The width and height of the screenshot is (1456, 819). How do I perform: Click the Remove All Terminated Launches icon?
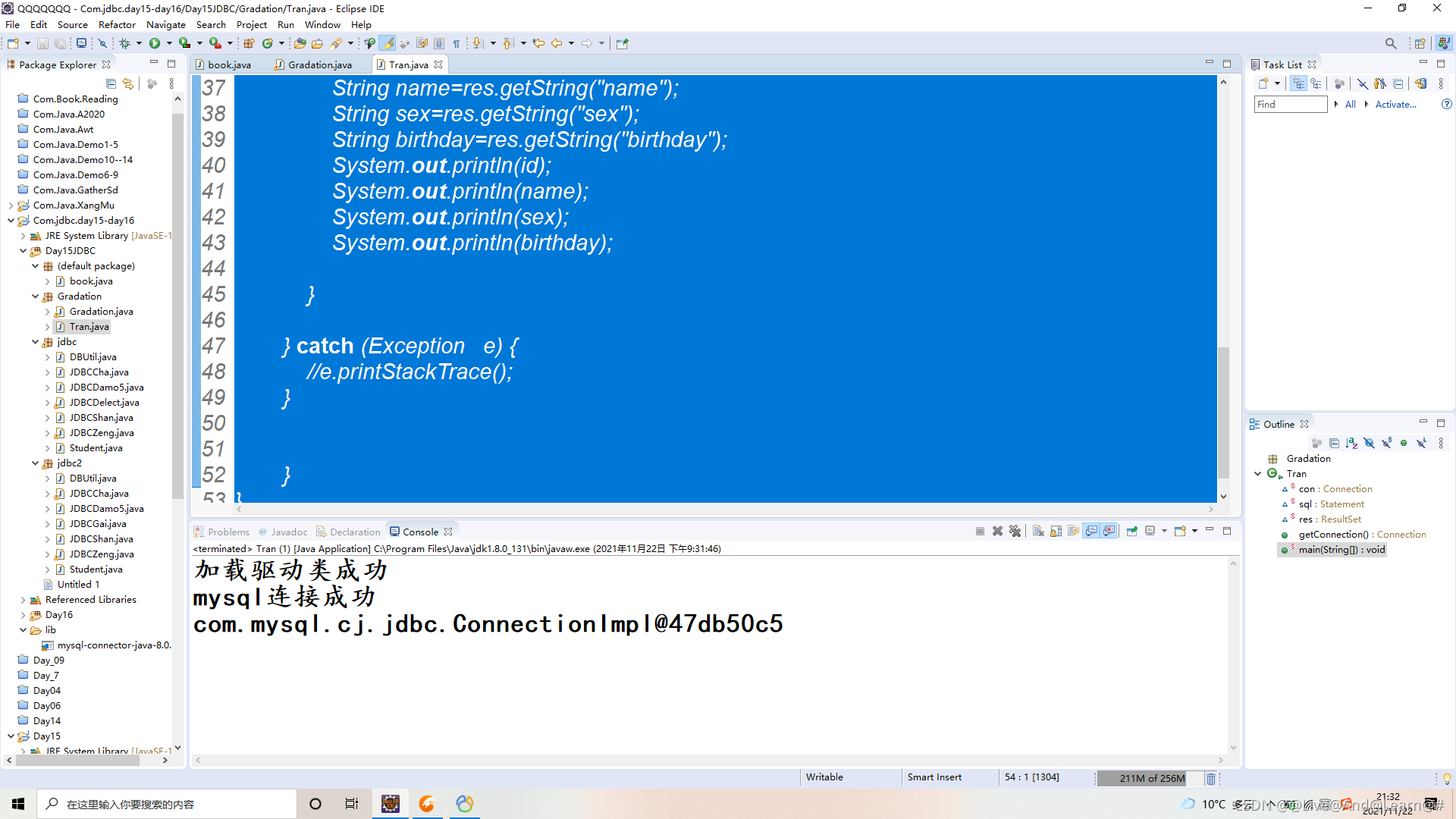click(x=1015, y=532)
